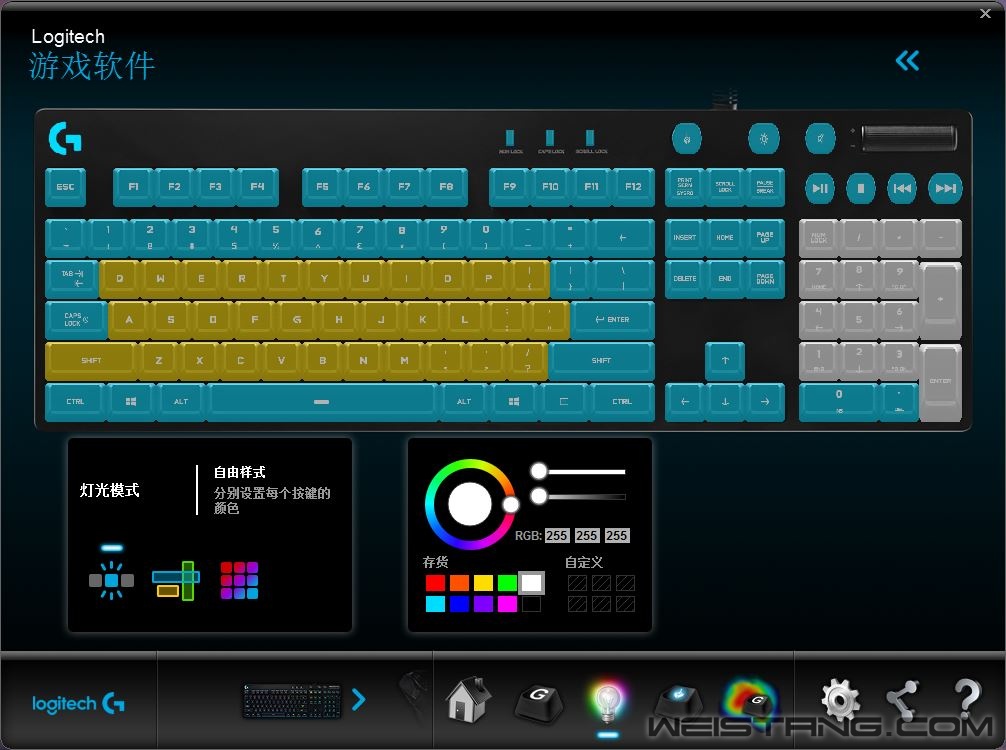
Task: Click the lower slider handle beside the color wheel
Action: pyautogui.click(x=539, y=496)
